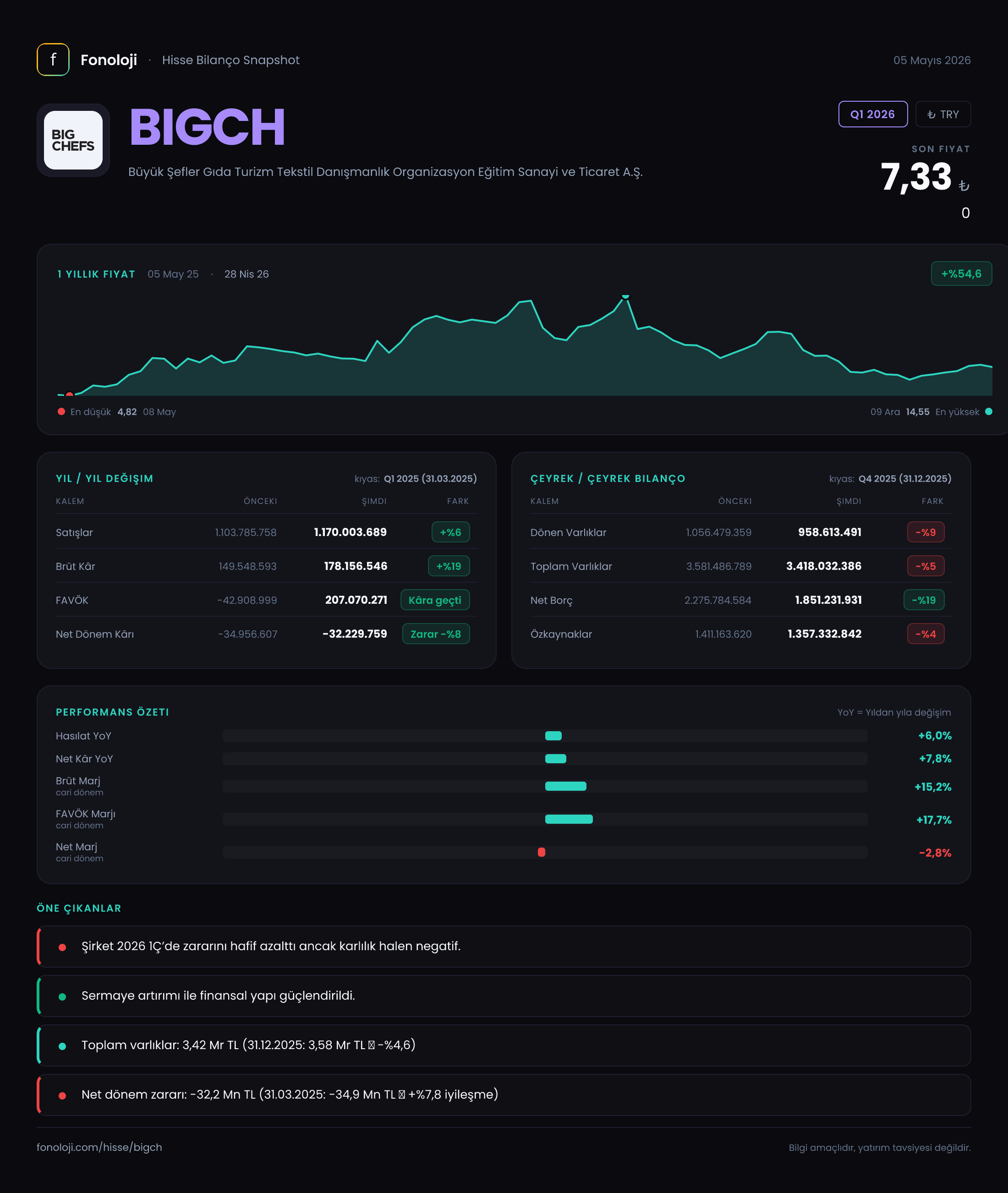Click the red lowest-price dot in legend
Screen dimensions: 1008x1193
61,411
